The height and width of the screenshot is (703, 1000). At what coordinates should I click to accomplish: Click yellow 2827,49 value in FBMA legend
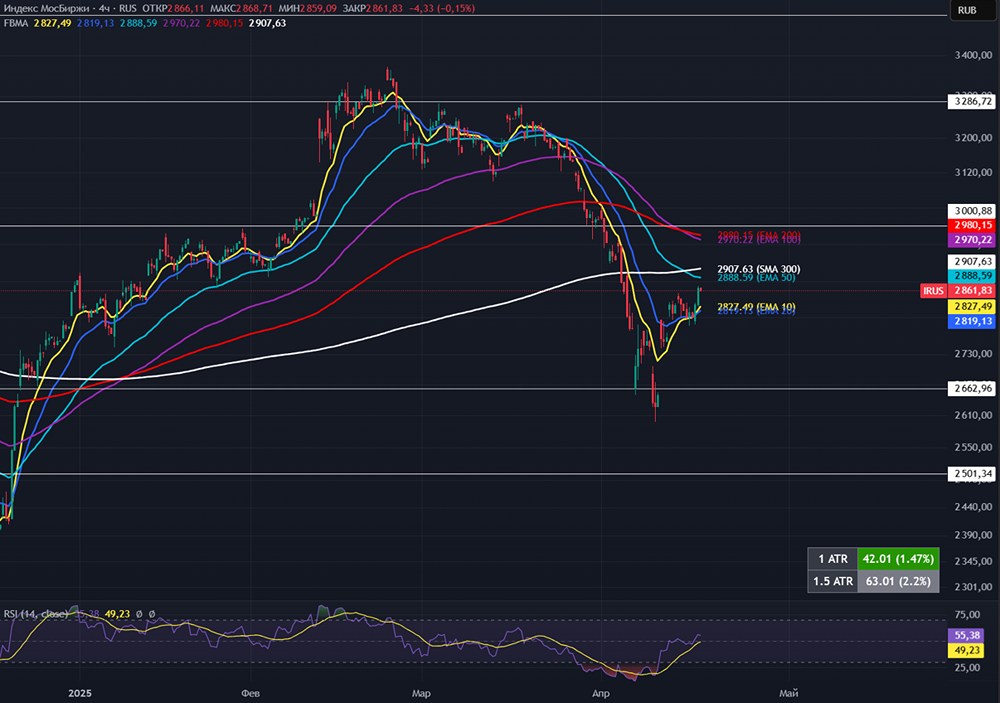(52, 23)
